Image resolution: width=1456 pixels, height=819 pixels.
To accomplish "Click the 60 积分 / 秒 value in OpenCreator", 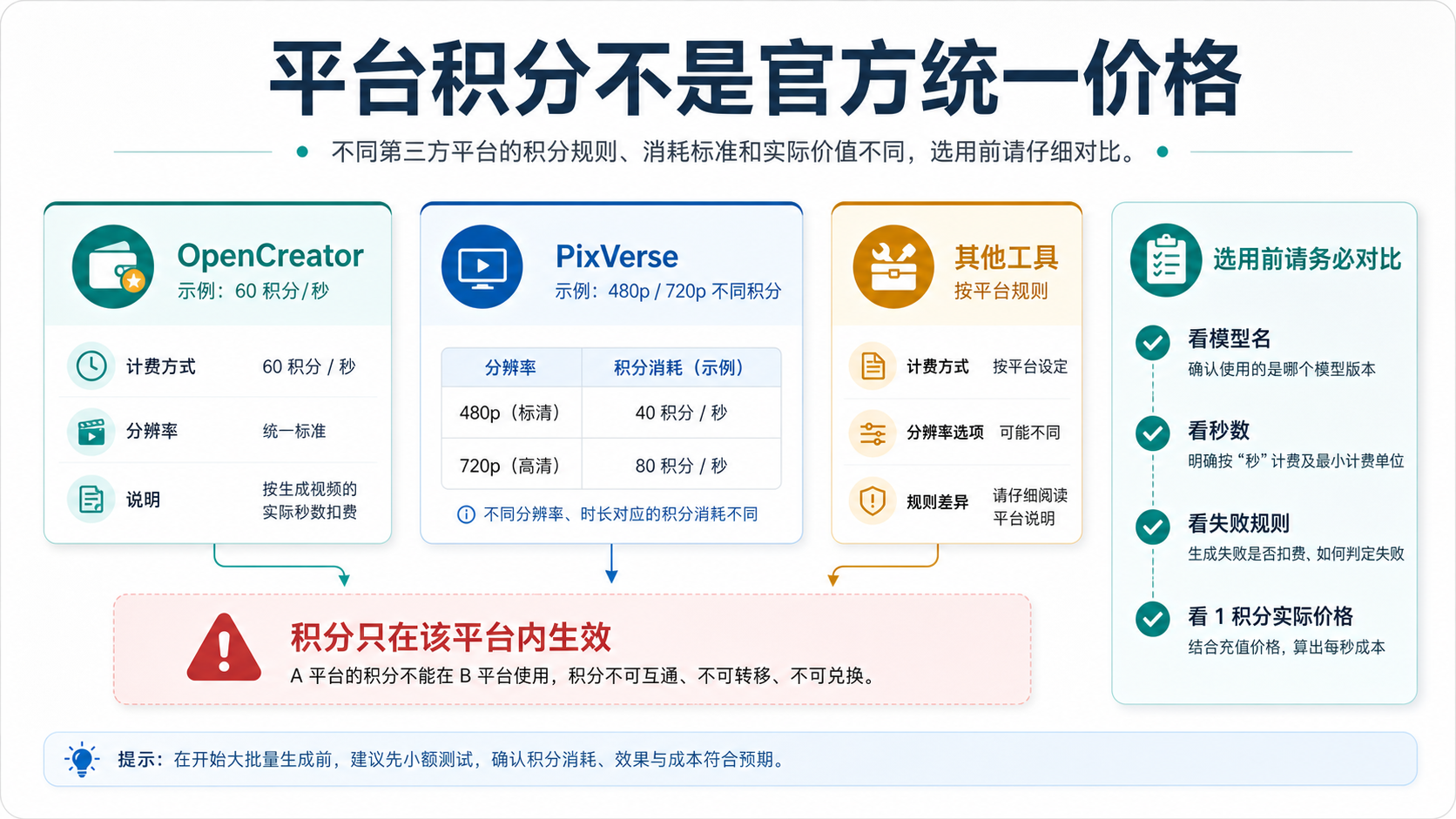I will click(x=309, y=366).
